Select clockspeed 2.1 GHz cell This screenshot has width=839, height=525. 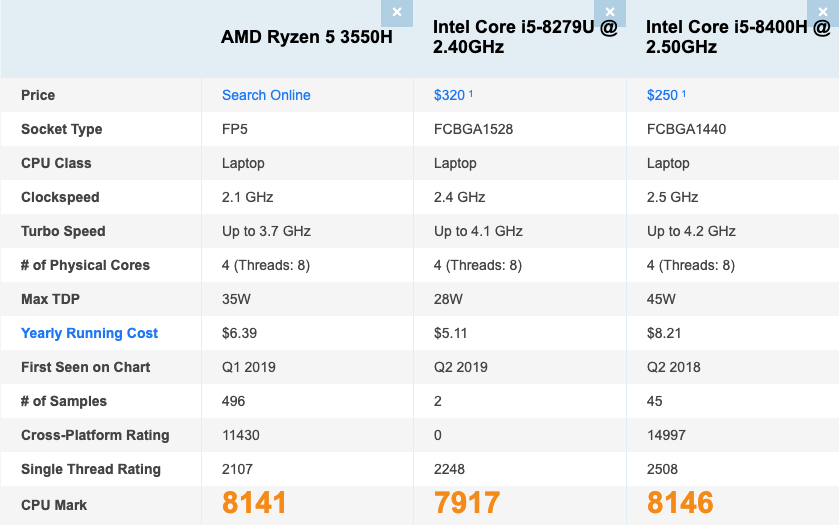pos(248,197)
